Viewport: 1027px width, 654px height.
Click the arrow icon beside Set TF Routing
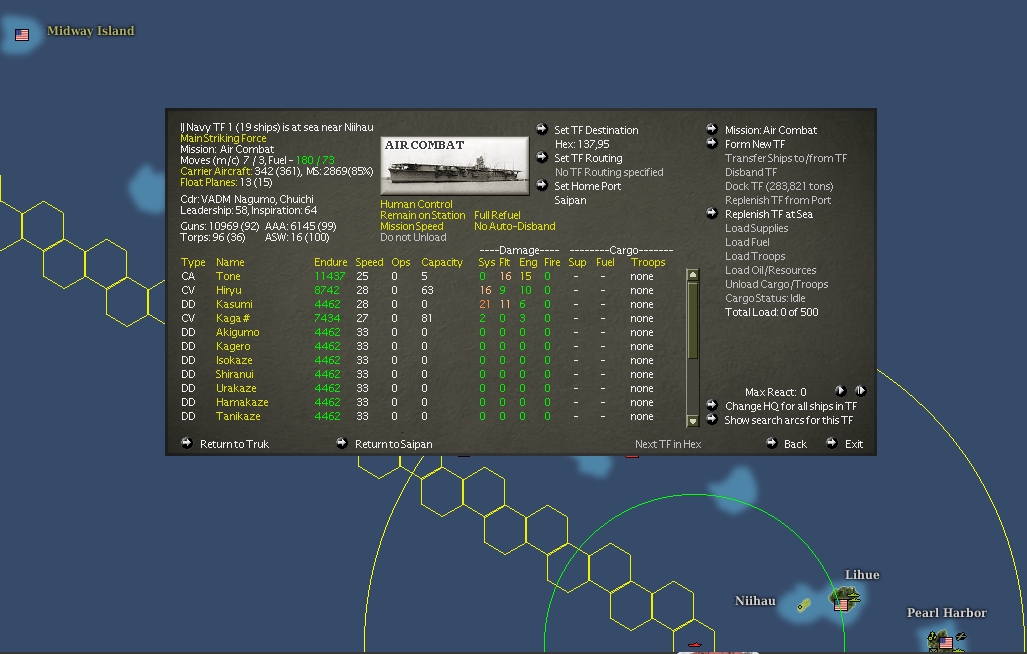(x=542, y=157)
